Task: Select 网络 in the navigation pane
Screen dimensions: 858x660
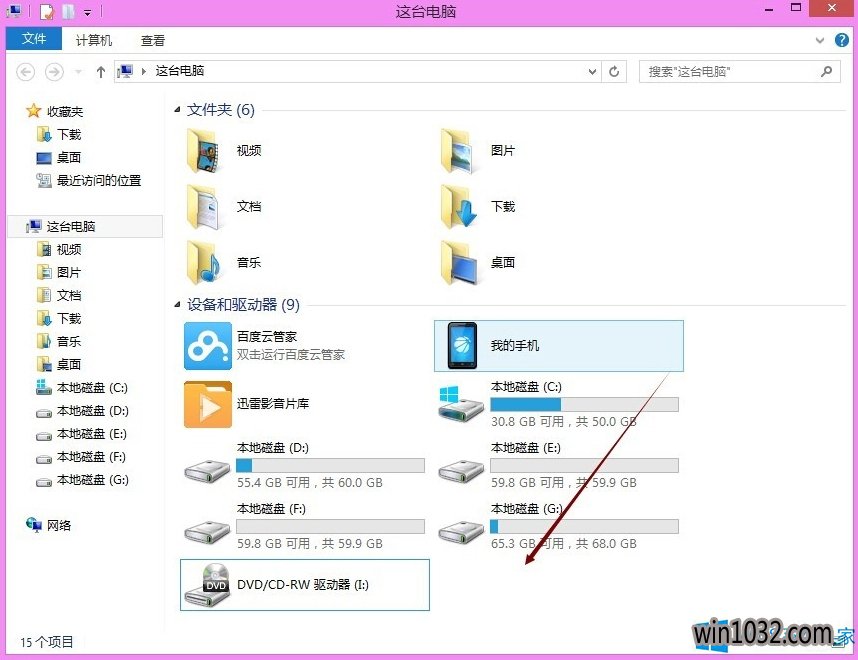Action: tap(58, 525)
